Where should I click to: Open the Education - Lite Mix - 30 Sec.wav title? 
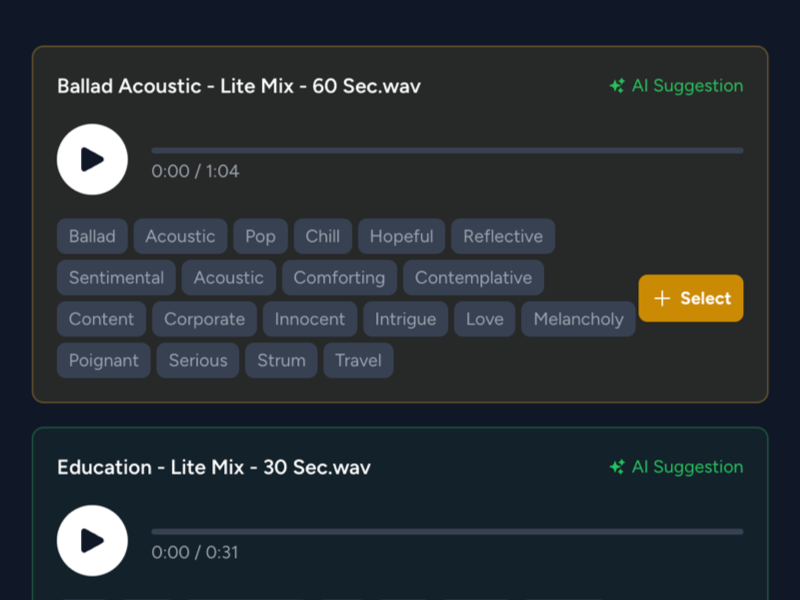[x=214, y=467]
